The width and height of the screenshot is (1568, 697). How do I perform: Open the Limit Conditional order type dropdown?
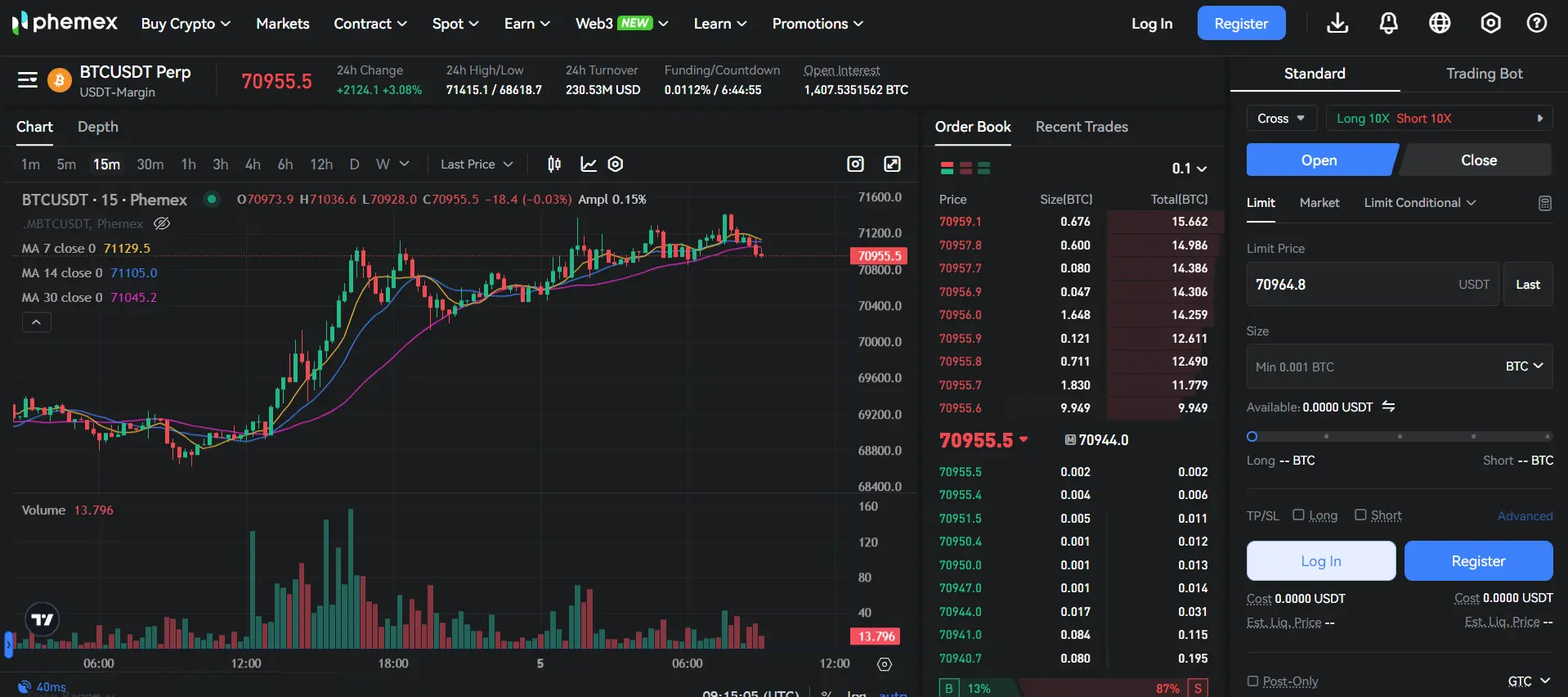(x=1420, y=203)
